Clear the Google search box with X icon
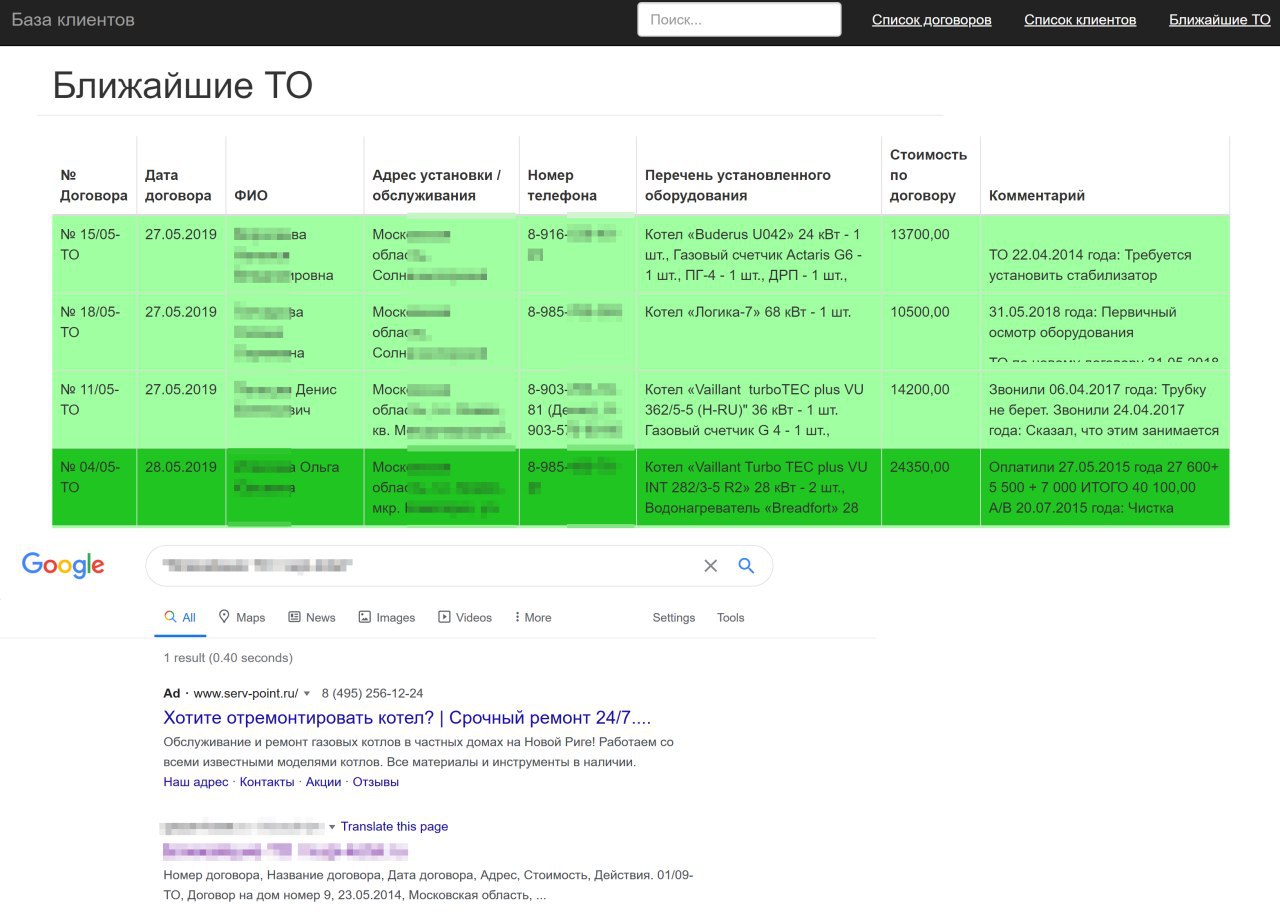 pos(710,566)
